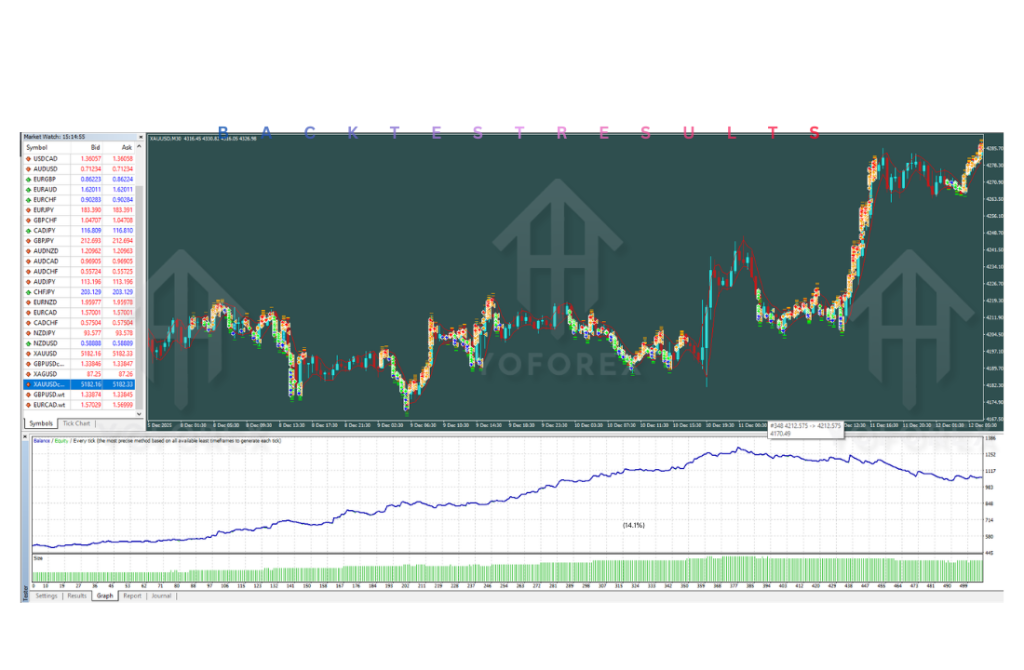Click the green trend icon next to EURGBP
The height and width of the screenshot is (670, 1024).
point(30,179)
